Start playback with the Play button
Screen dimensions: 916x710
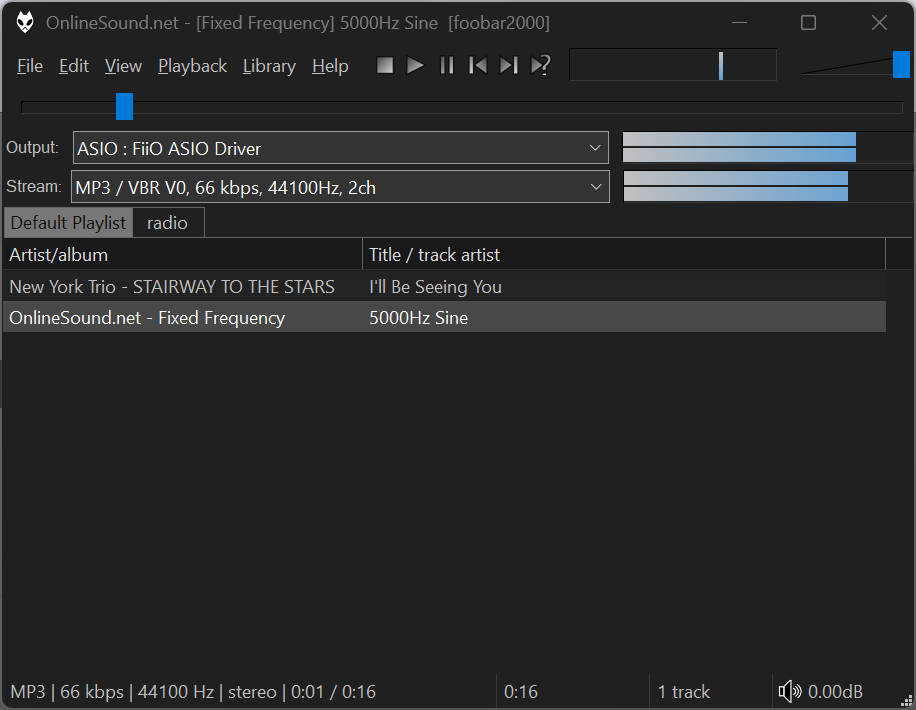pos(415,65)
